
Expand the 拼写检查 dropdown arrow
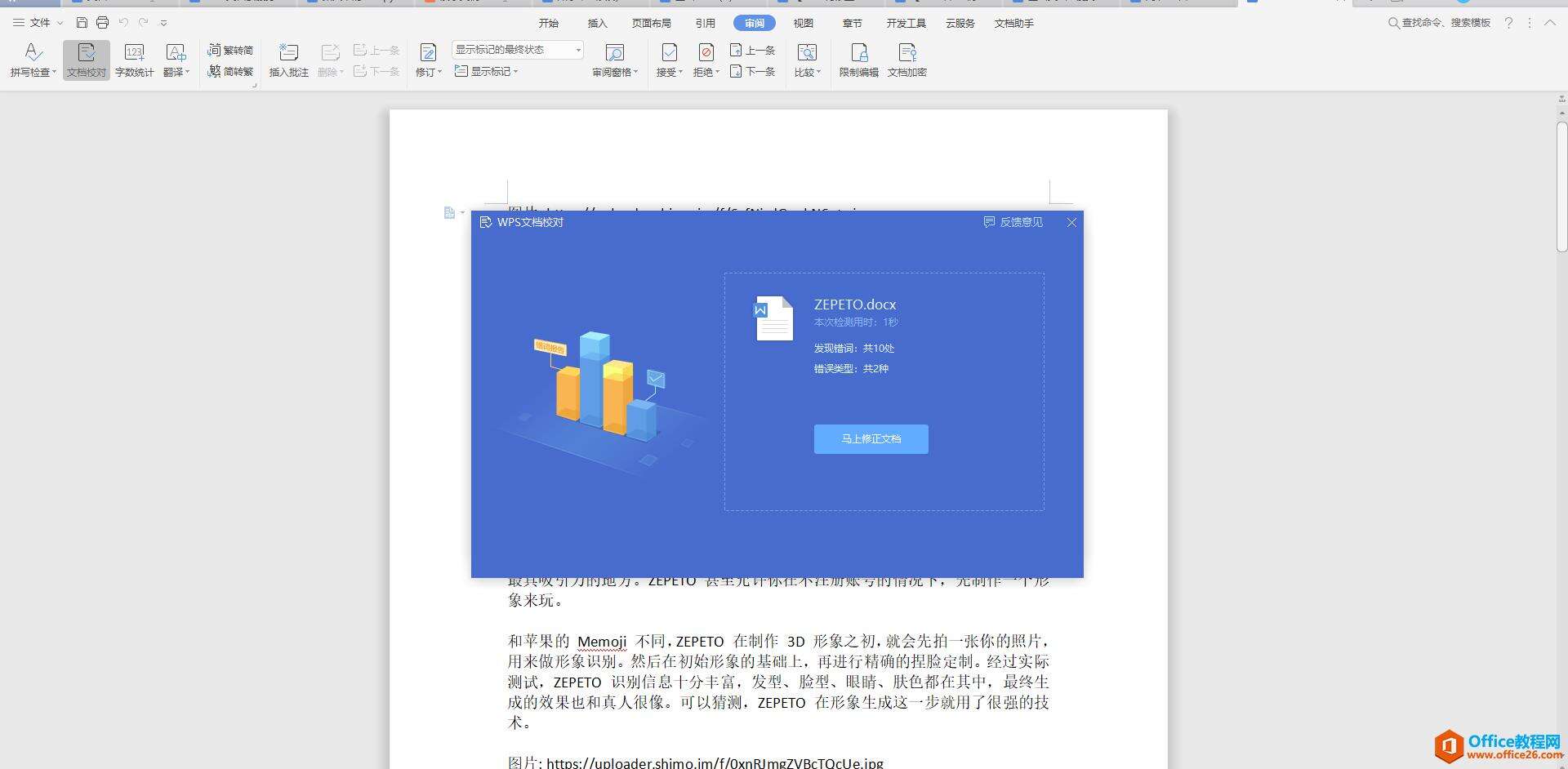[x=54, y=73]
